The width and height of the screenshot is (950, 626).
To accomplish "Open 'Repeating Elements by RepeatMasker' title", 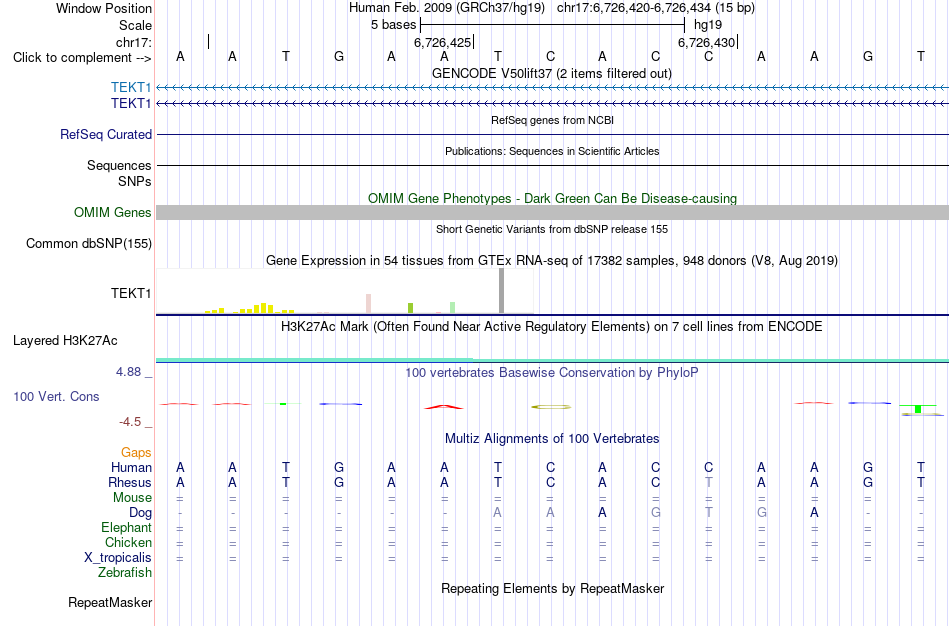I will [x=553, y=588].
